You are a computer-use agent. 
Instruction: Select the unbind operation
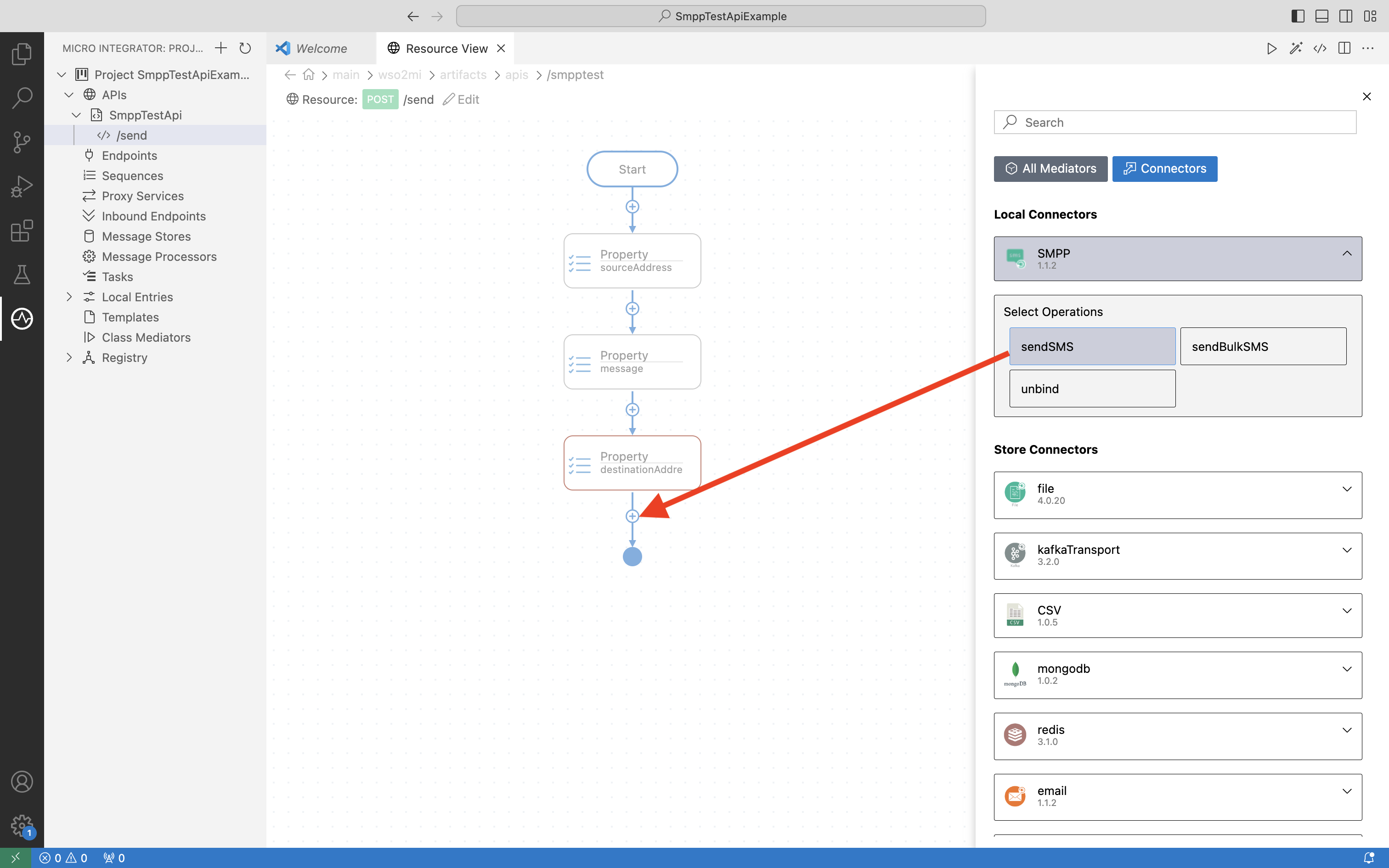pyautogui.click(x=1092, y=389)
